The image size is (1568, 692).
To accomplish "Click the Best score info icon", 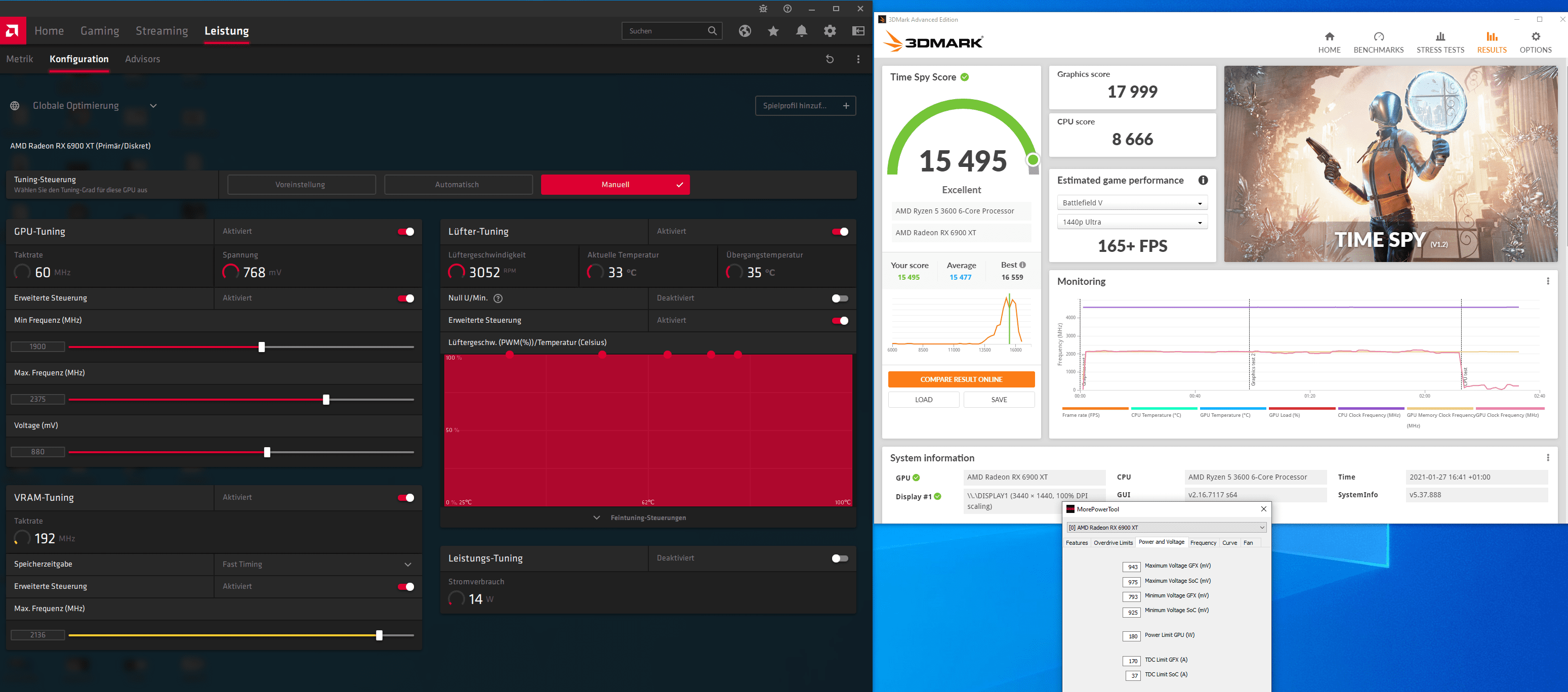I will point(1022,265).
